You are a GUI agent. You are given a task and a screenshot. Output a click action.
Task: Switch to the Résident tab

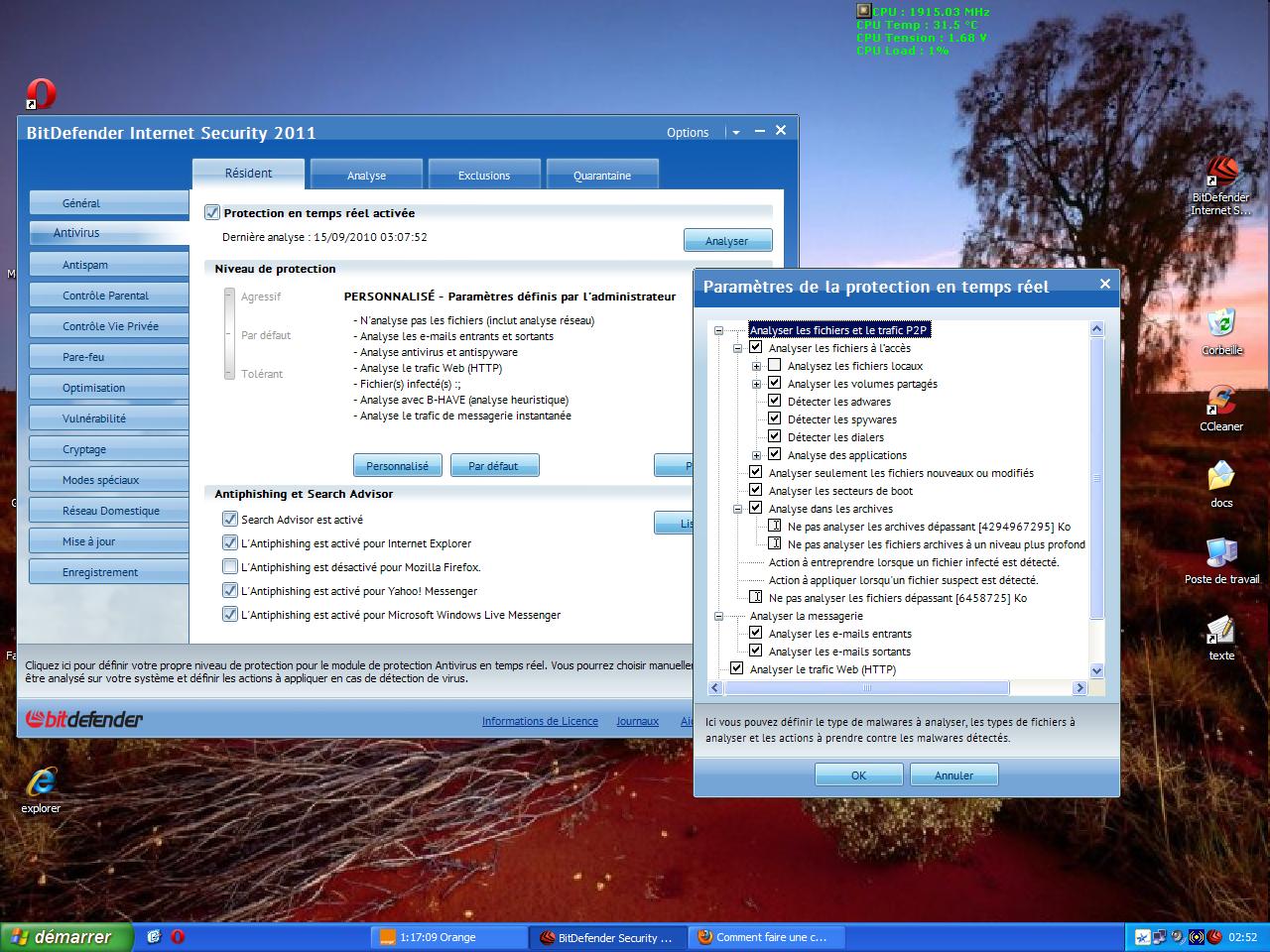[x=248, y=173]
